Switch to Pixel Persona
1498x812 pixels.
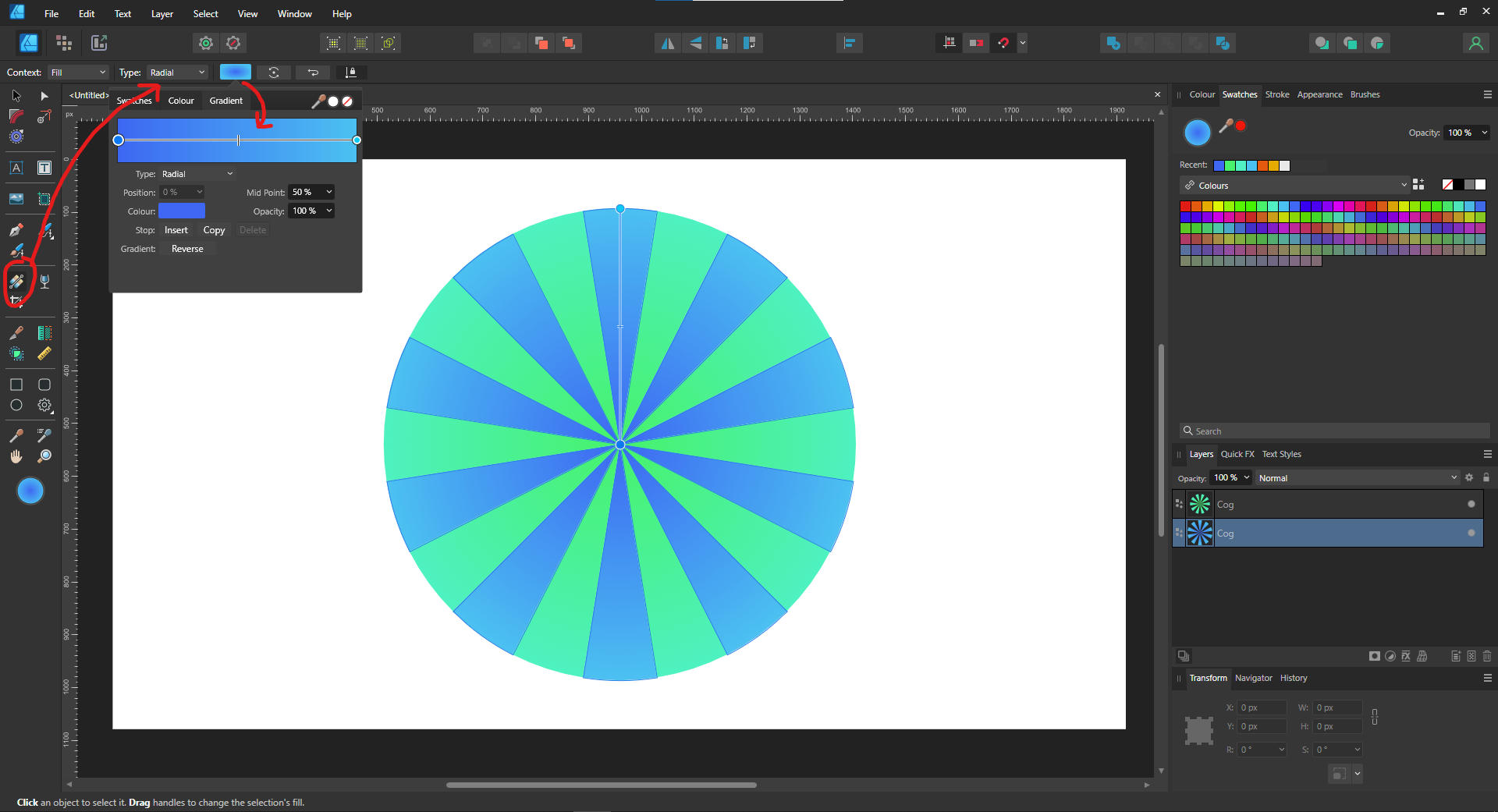pyautogui.click(x=64, y=43)
